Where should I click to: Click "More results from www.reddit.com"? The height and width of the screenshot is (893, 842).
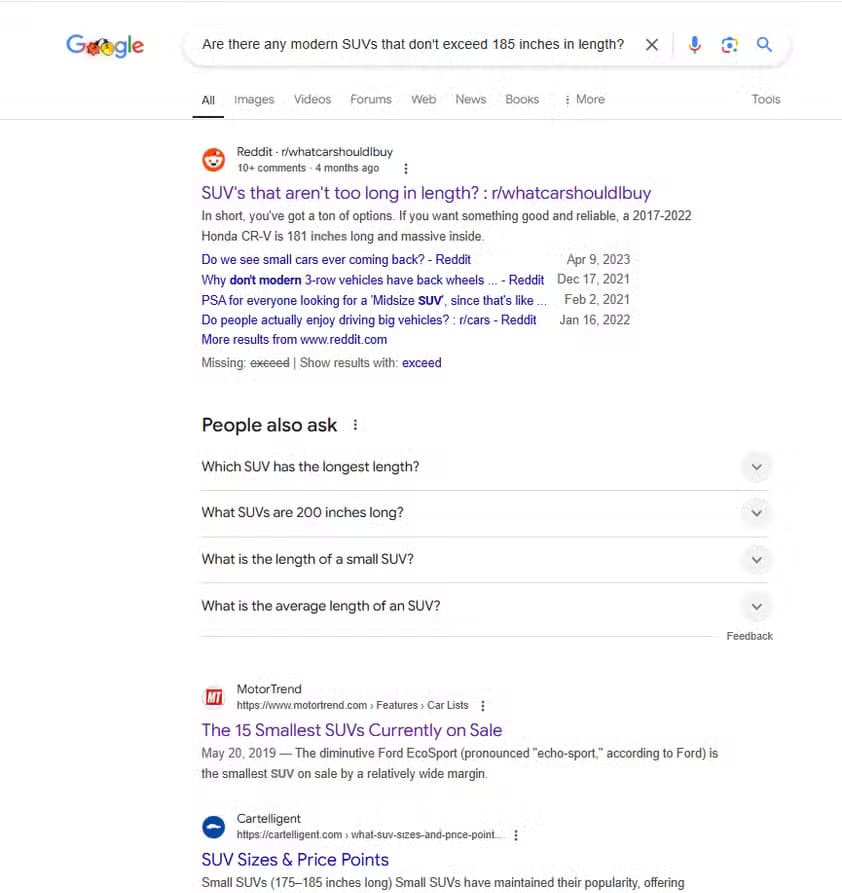point(294,339)
